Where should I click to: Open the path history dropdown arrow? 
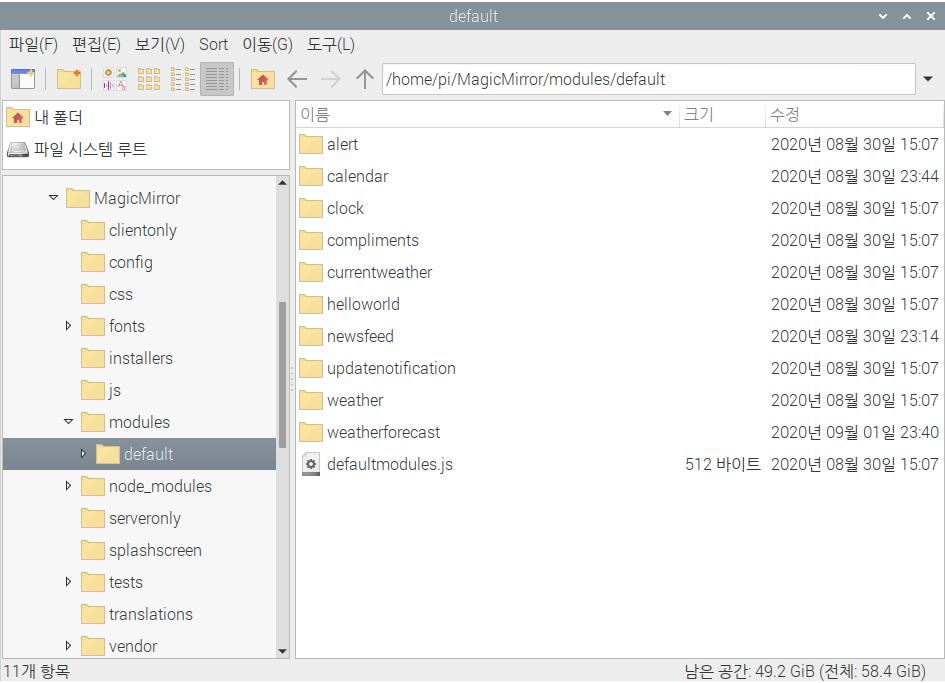928,79
